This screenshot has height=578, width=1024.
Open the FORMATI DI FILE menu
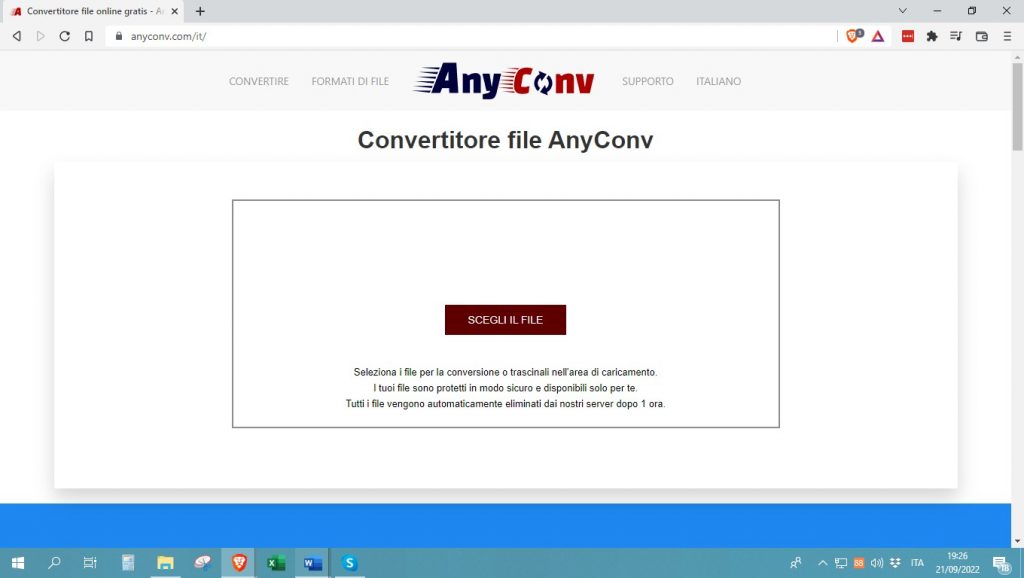tap(350, 81)
